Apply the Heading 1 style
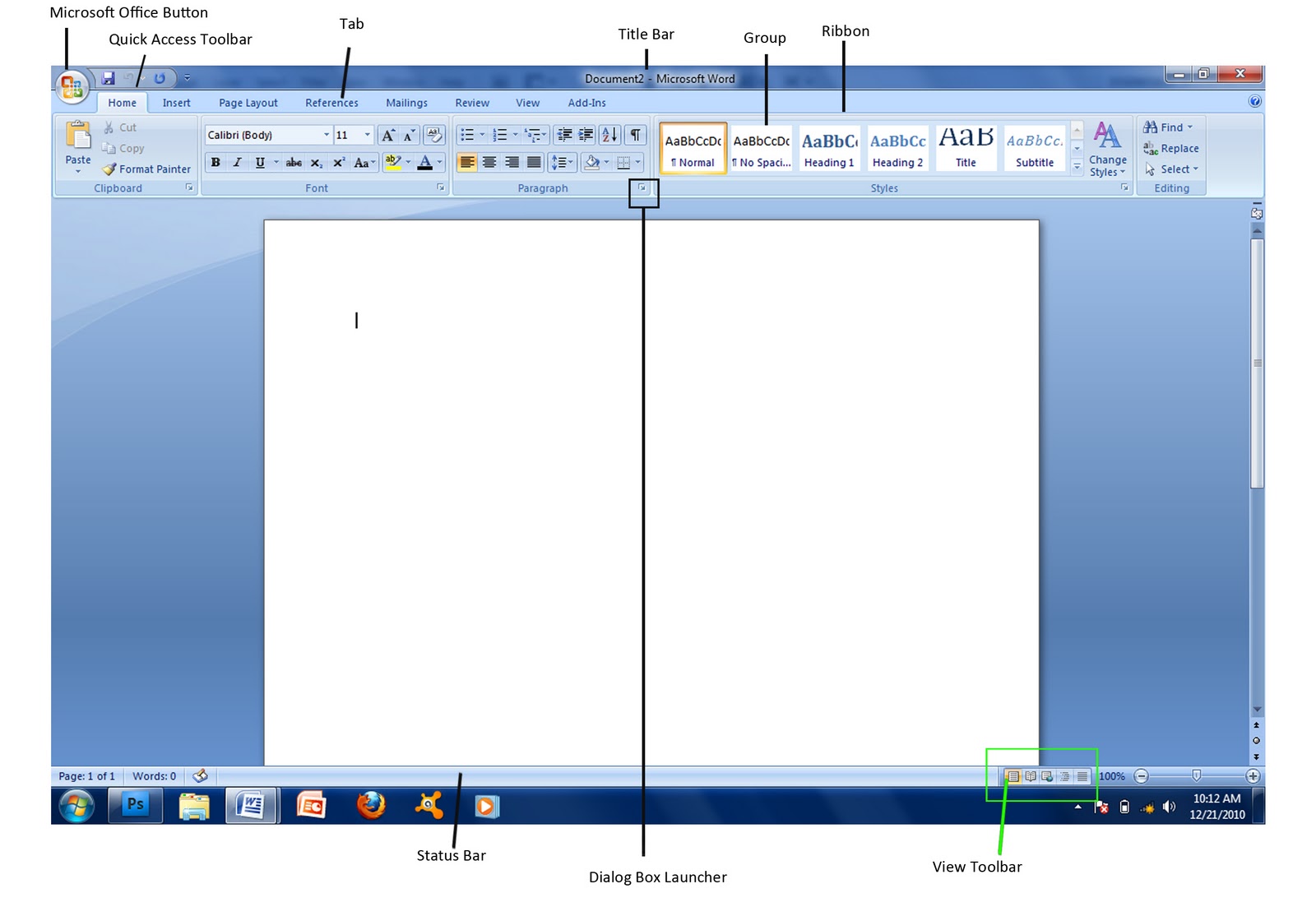 tap(829, 149)
